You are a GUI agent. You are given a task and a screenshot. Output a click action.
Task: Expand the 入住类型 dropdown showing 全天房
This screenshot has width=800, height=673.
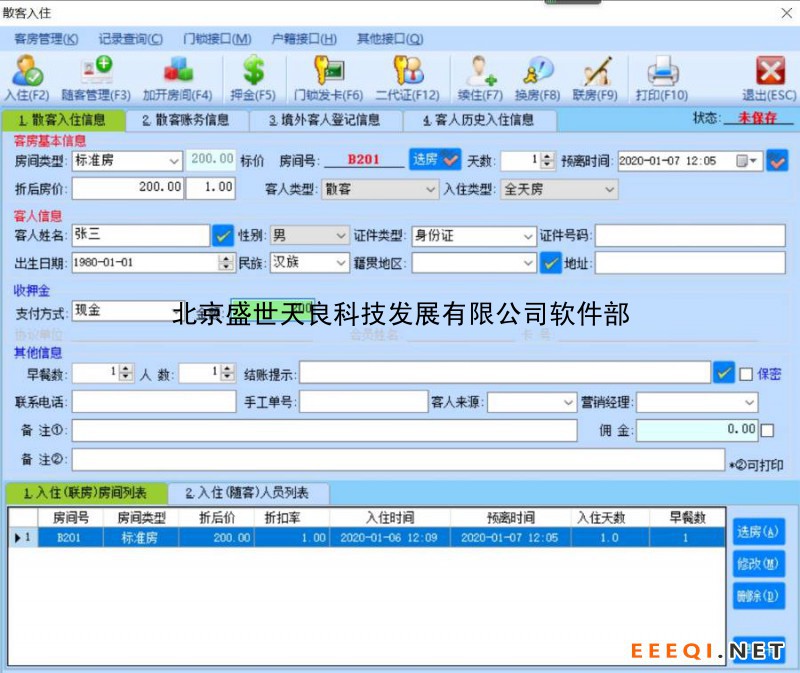coord(608,188)
